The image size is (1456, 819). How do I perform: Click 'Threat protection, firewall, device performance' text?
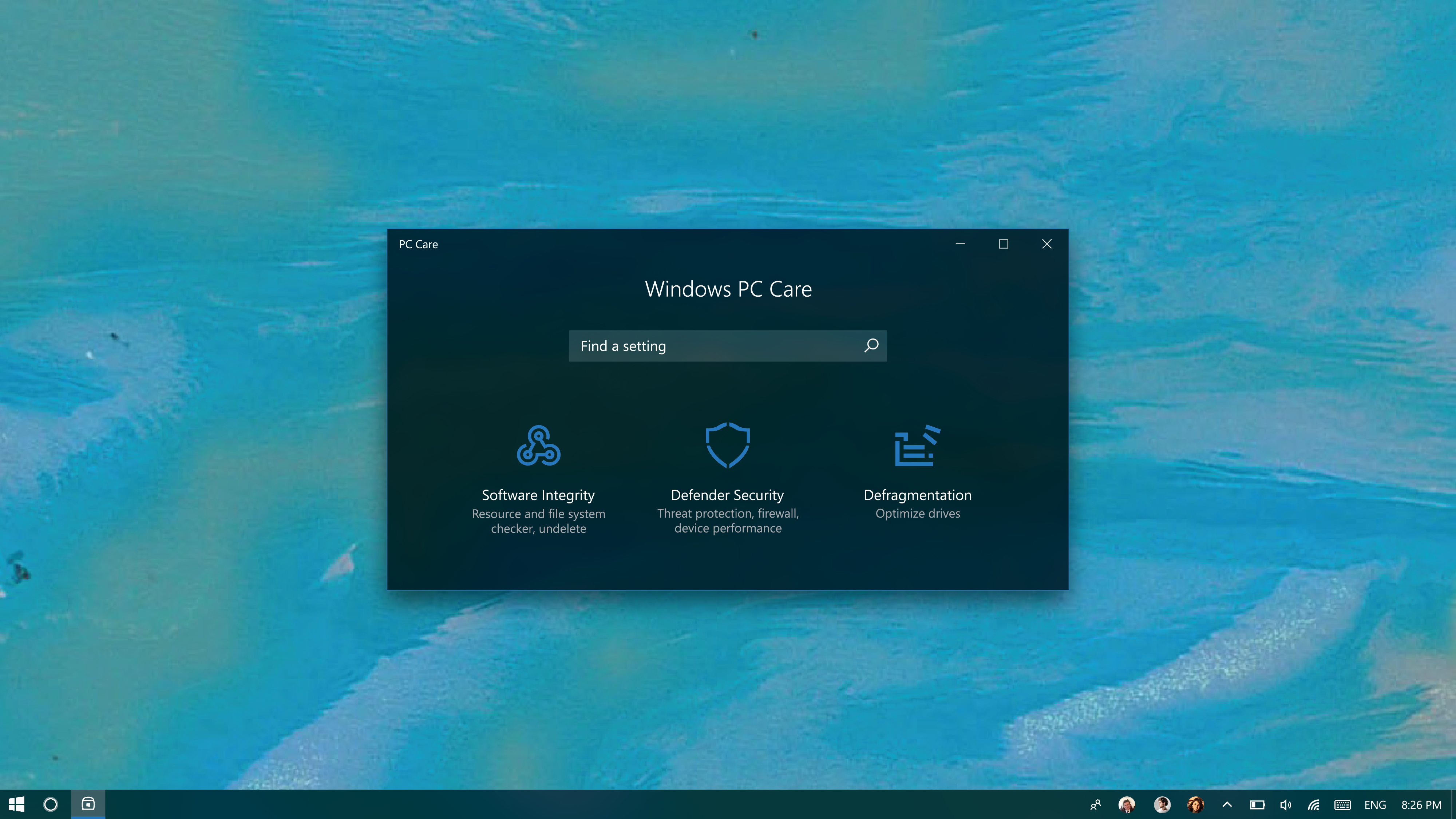click(x=728, y=521)
